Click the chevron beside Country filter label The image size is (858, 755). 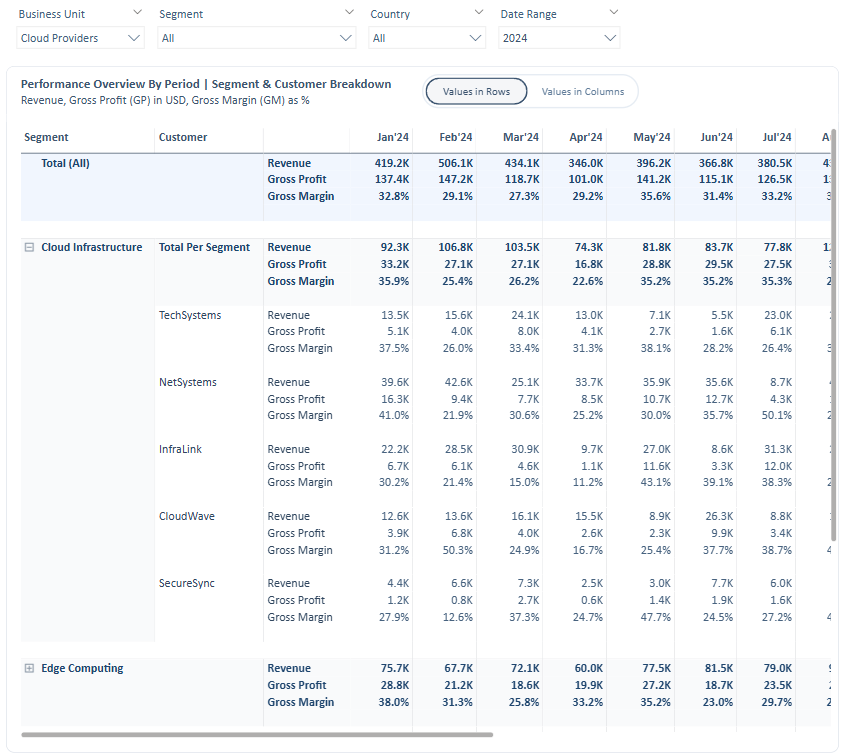pyautogui.click(x=479, y=12)
